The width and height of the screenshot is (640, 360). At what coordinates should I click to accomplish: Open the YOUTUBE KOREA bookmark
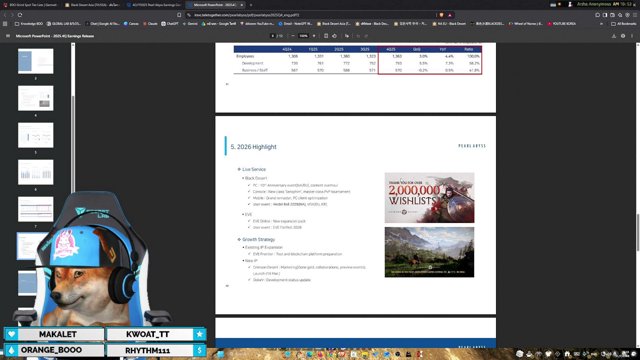click(x=562, y=24)
